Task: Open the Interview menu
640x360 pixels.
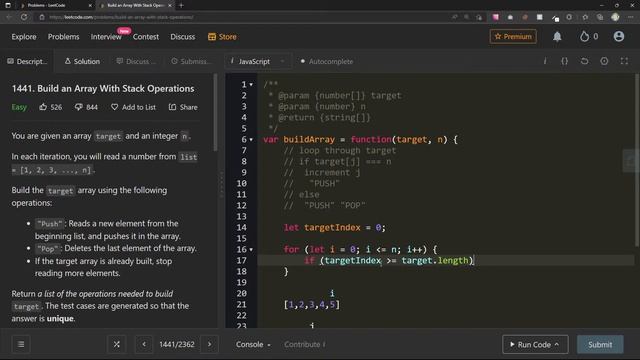Action: pos(106,37)
